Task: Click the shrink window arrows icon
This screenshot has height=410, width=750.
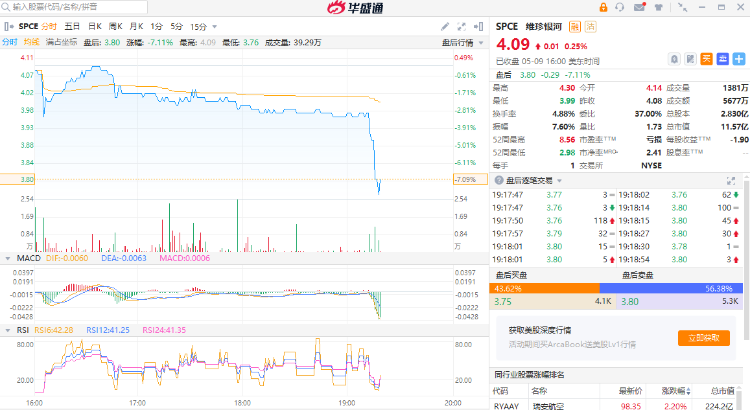Action: click(x=683, y=7)
